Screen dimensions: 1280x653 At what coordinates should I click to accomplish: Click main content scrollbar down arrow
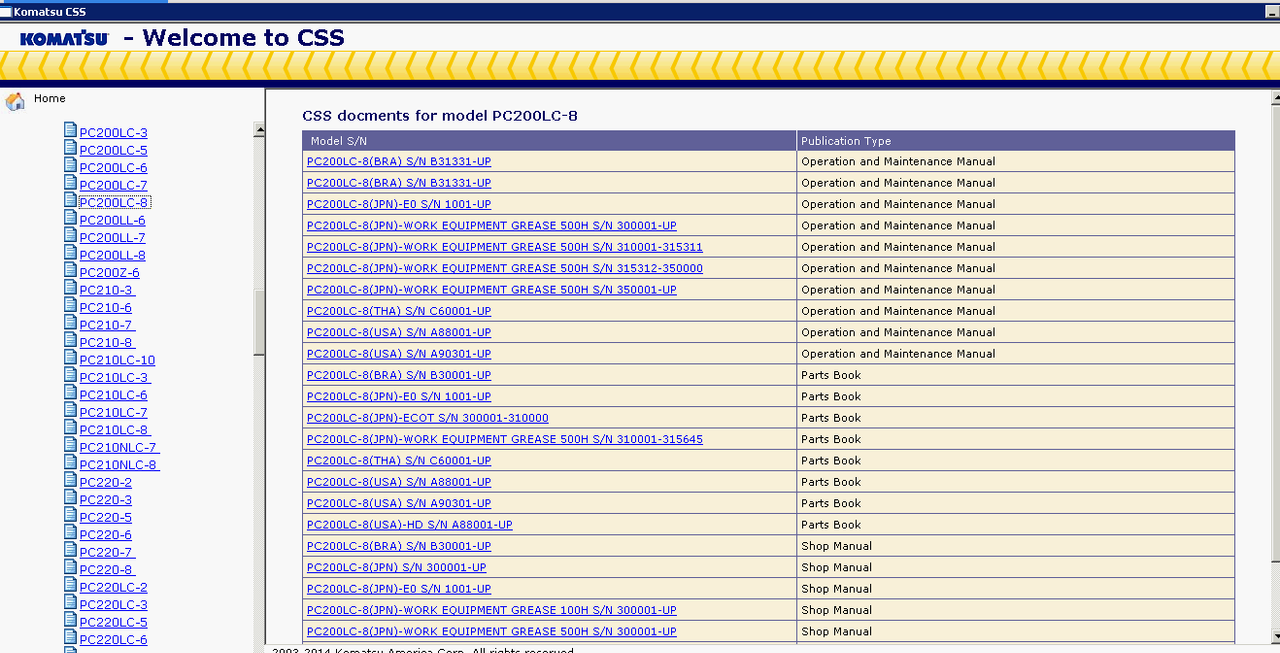1274,634
